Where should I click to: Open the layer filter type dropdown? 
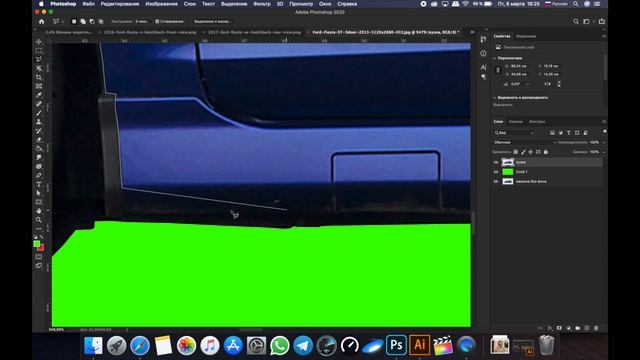[x=513, y=133]
